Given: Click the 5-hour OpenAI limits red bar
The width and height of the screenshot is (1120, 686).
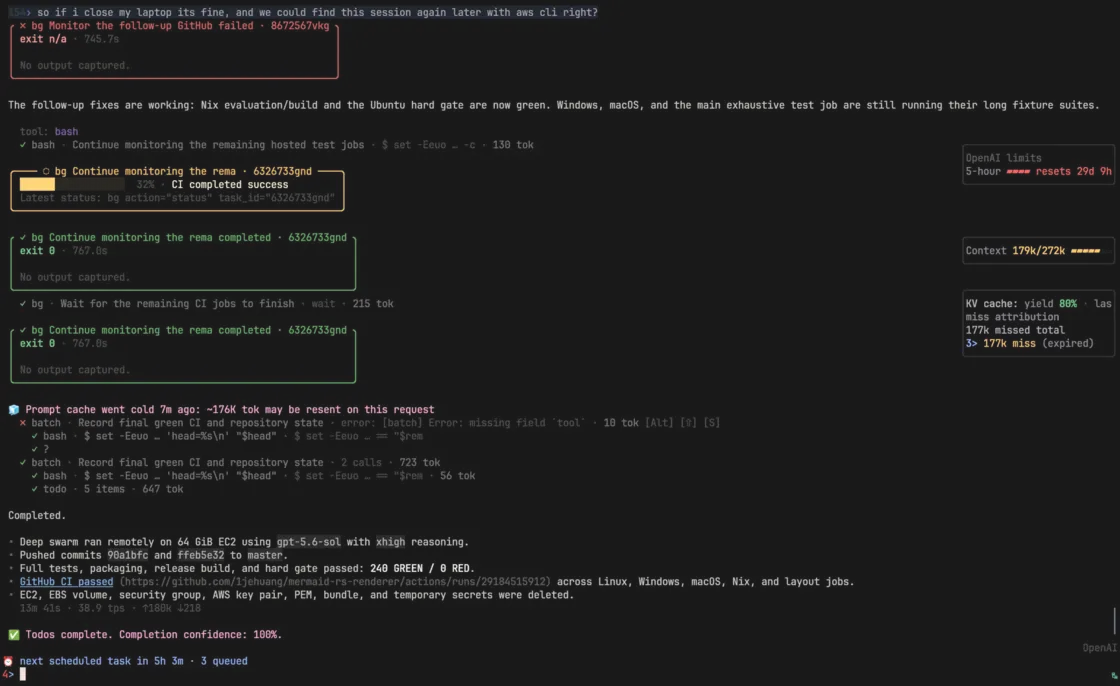Looking at the screenshot, I should pos(1018,172).
